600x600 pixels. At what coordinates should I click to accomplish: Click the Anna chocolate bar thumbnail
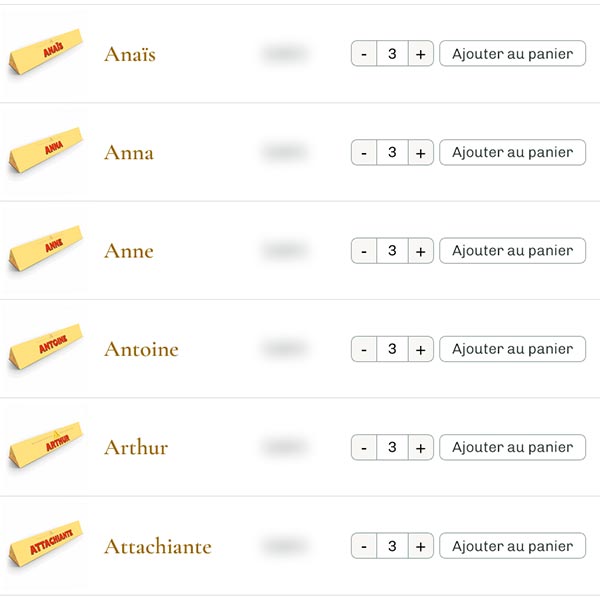tap(45, 153)
